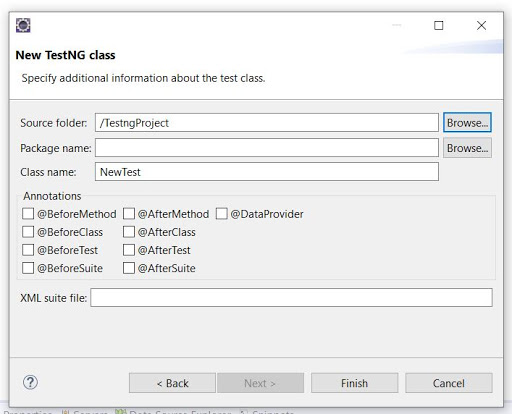The height and width of the screenshot is (414, 512).
Task: Click the Eclipse icon in the dialog title bar
Action: click(23, 25)
